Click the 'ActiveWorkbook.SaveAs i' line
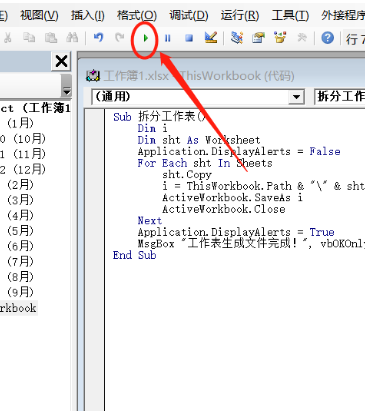The height and width of the screenshot is (411, 365). click(232, 198)
